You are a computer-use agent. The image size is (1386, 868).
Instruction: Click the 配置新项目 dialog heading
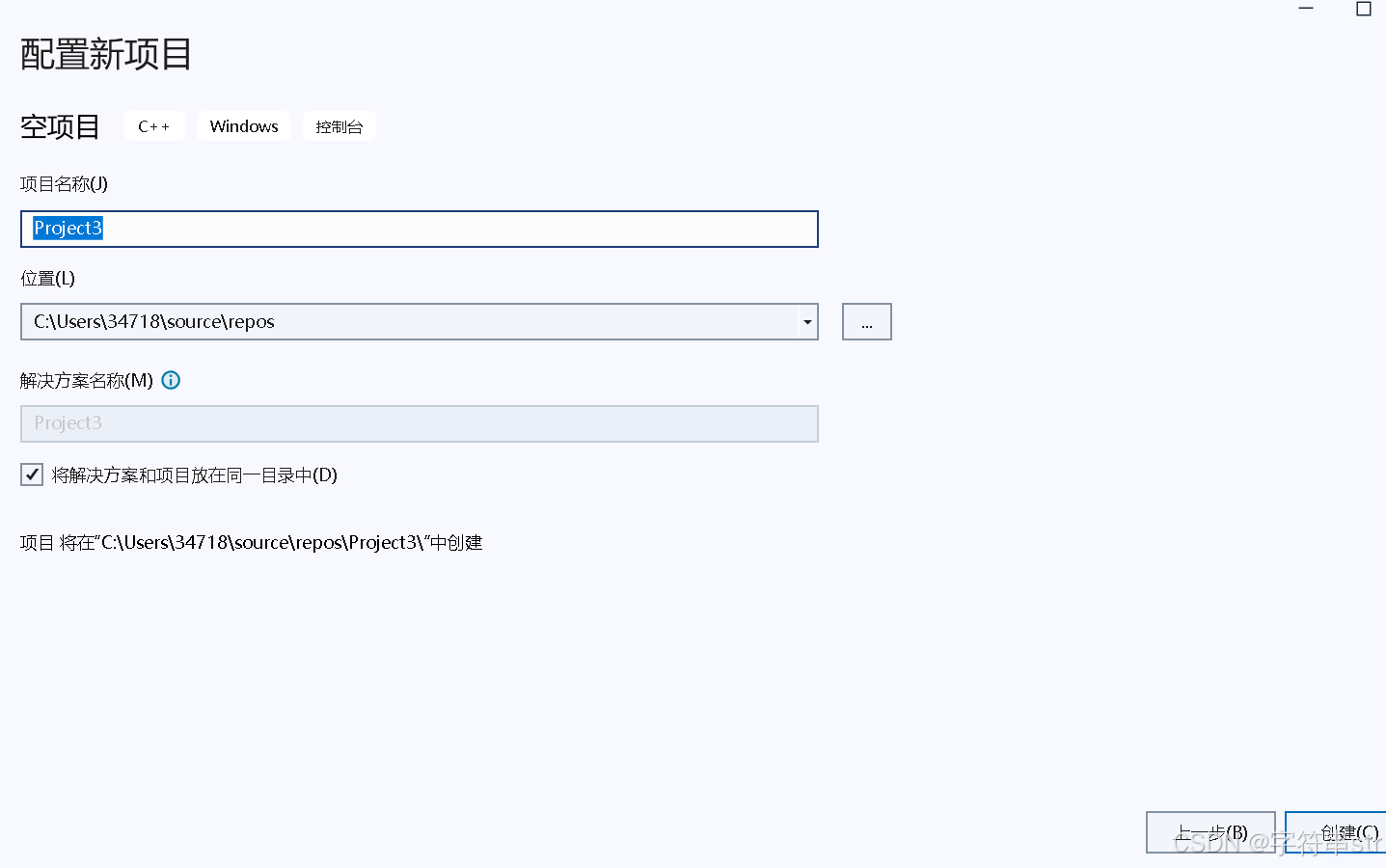104,55
